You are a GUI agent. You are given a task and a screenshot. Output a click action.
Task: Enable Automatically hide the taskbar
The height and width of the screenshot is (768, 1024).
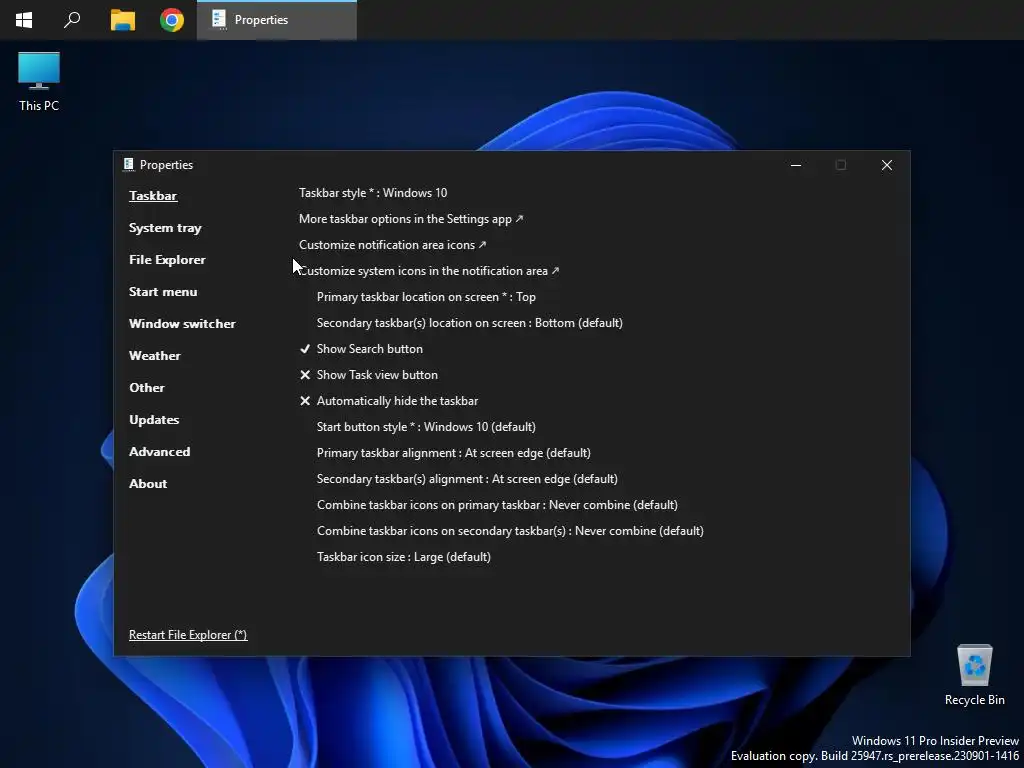389,401
